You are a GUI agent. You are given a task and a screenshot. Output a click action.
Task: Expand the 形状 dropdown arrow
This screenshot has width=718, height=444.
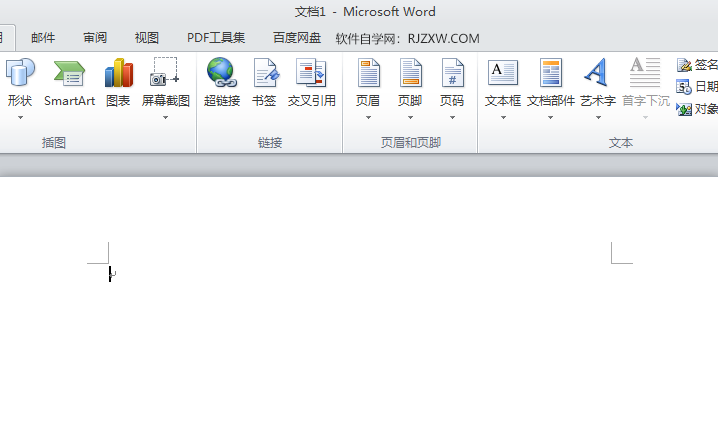pos(20,118)
